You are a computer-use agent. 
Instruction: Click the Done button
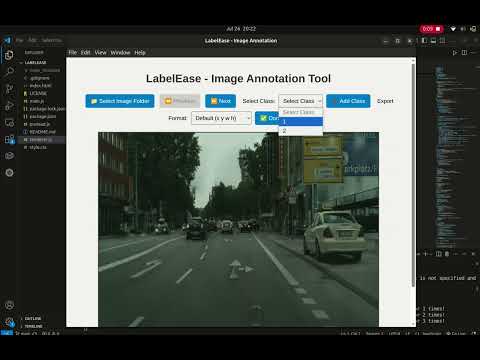click(267, 118)
